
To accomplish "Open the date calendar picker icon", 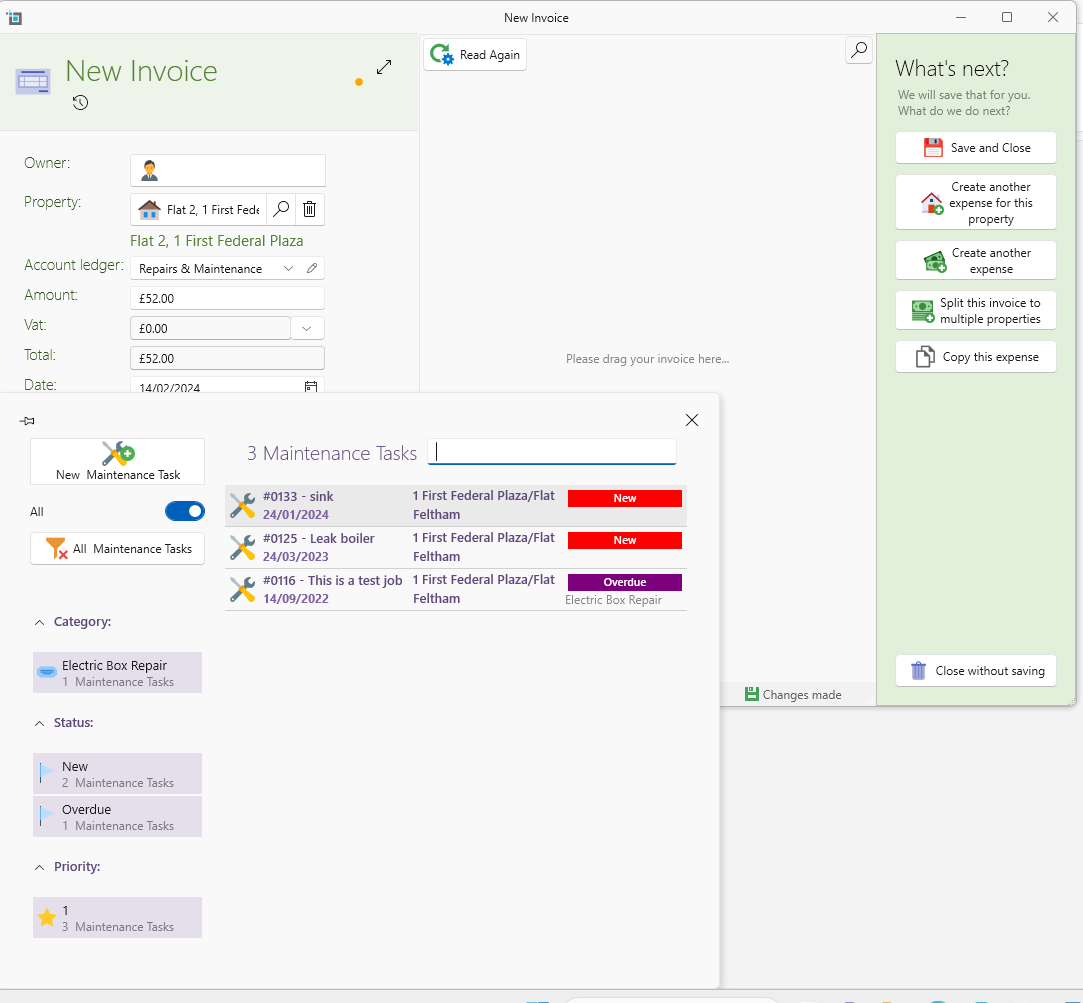I will [x=311, y=387].
